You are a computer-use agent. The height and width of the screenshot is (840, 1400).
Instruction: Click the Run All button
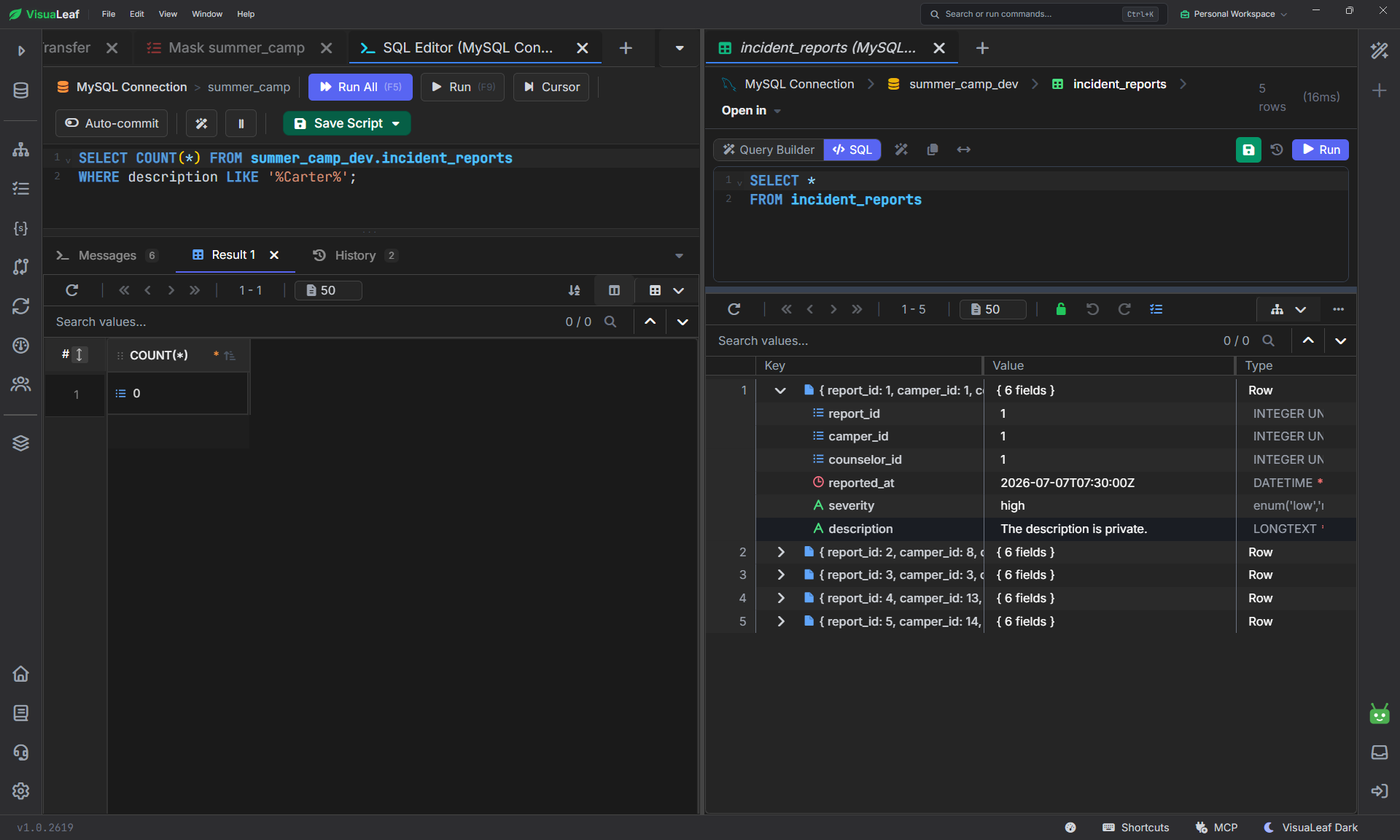point(360,87)
